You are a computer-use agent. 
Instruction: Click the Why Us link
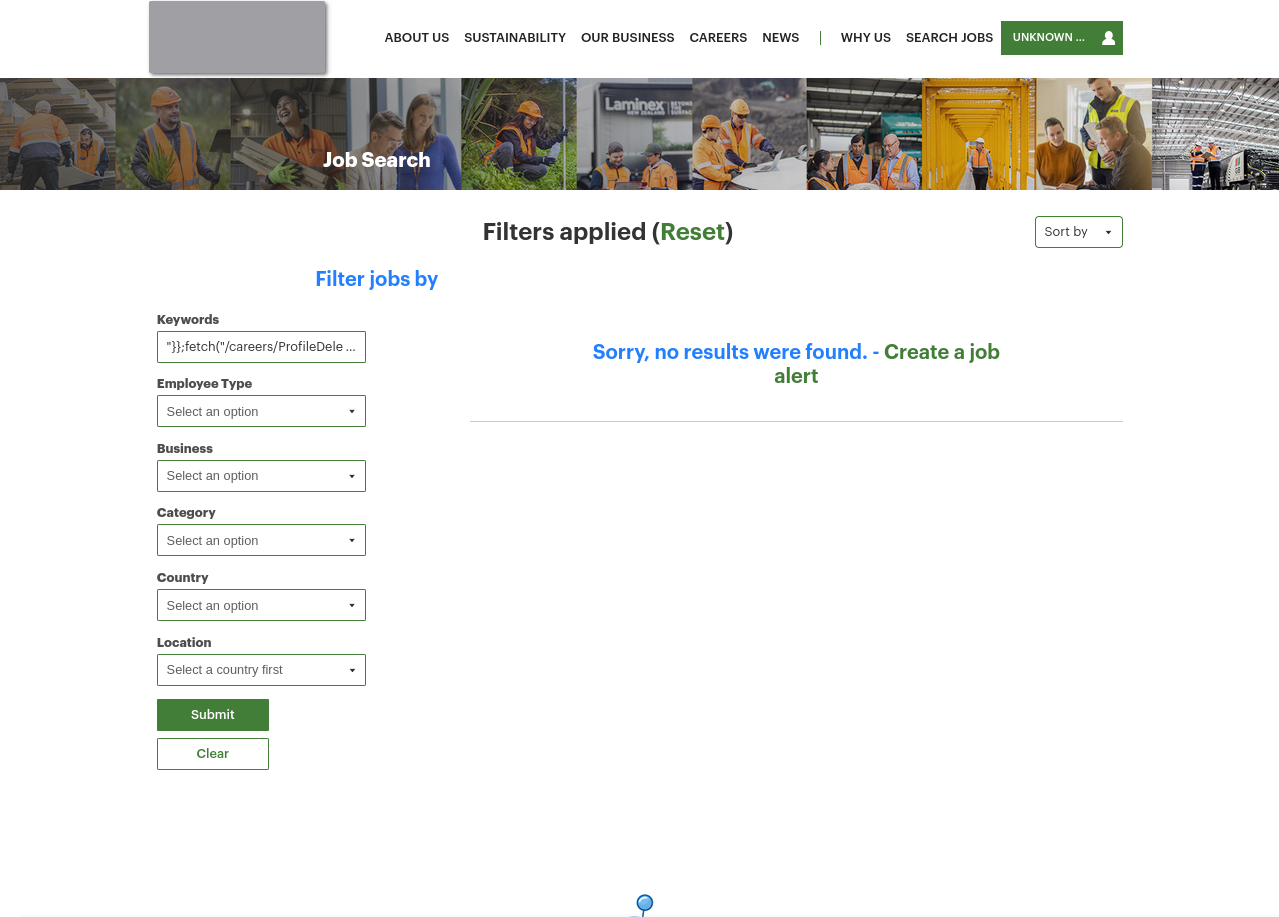[865, 38]
